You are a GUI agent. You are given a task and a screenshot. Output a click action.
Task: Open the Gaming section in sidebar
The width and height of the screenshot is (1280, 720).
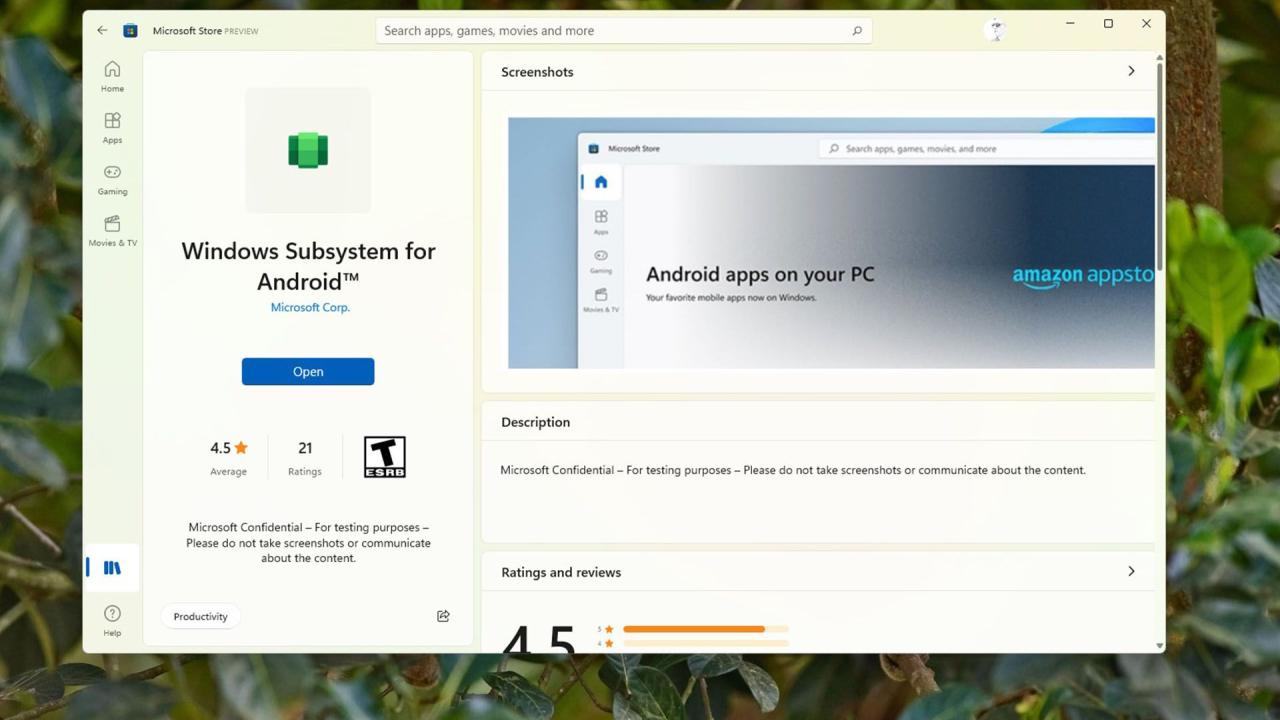pos(112,179)
